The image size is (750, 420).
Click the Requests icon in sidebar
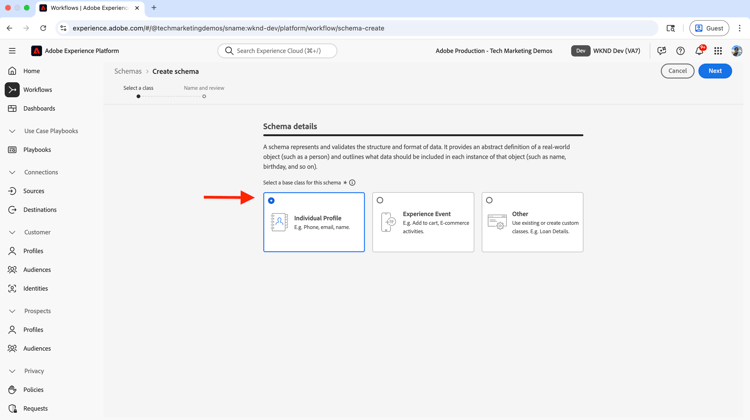click(x=12, y=409)
